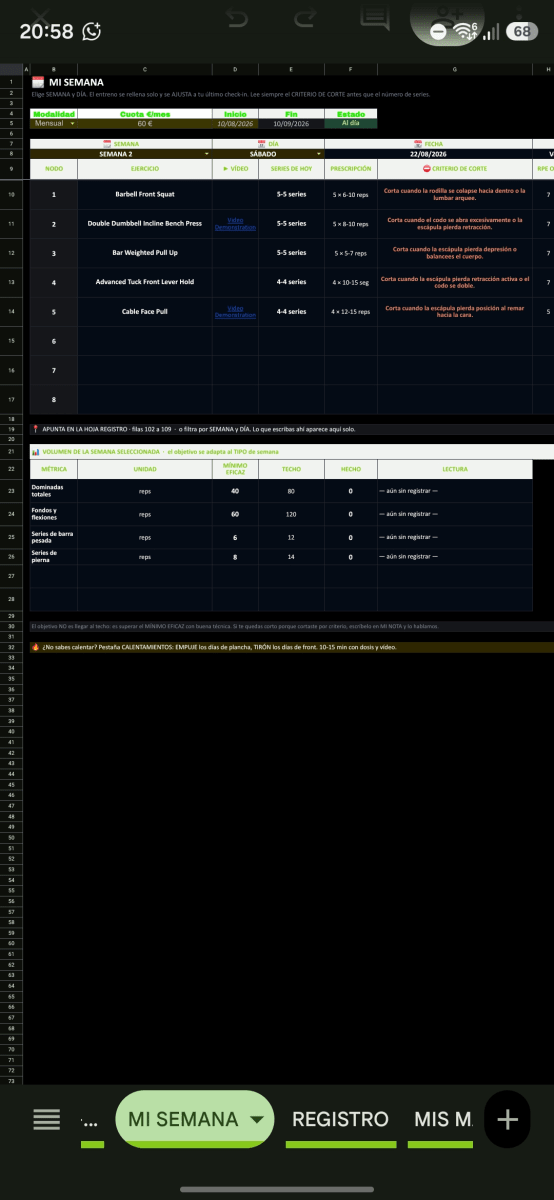554x1200 pixels.
Task: Tap the battery indicator showing 68
Action: point(522,31)
